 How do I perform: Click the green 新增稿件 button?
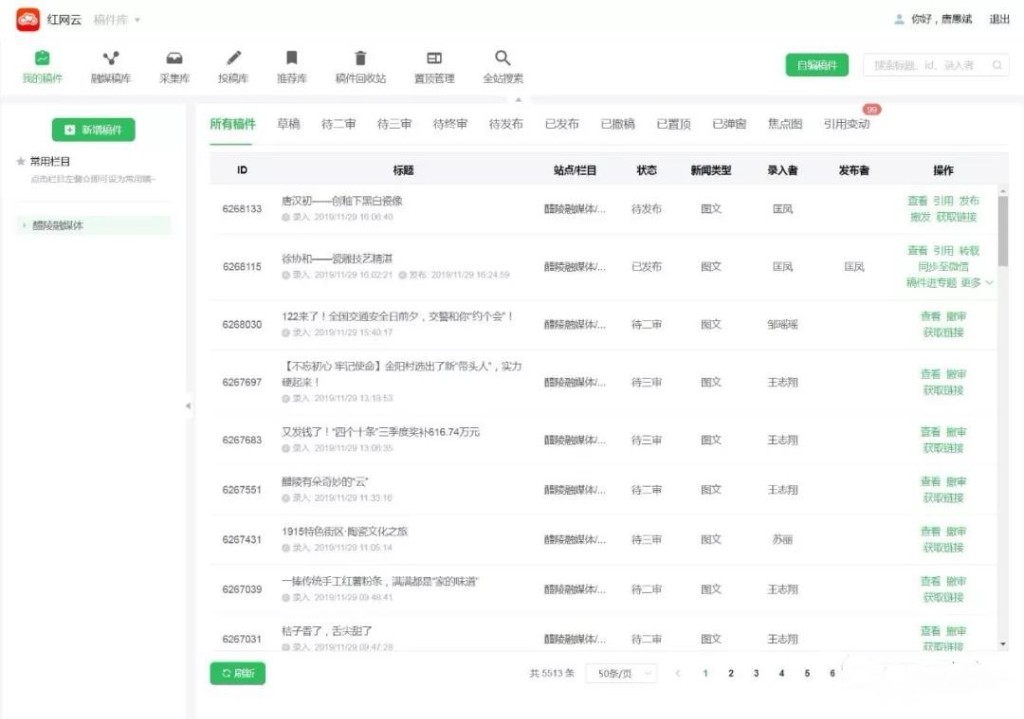click(x=93, y=130)
